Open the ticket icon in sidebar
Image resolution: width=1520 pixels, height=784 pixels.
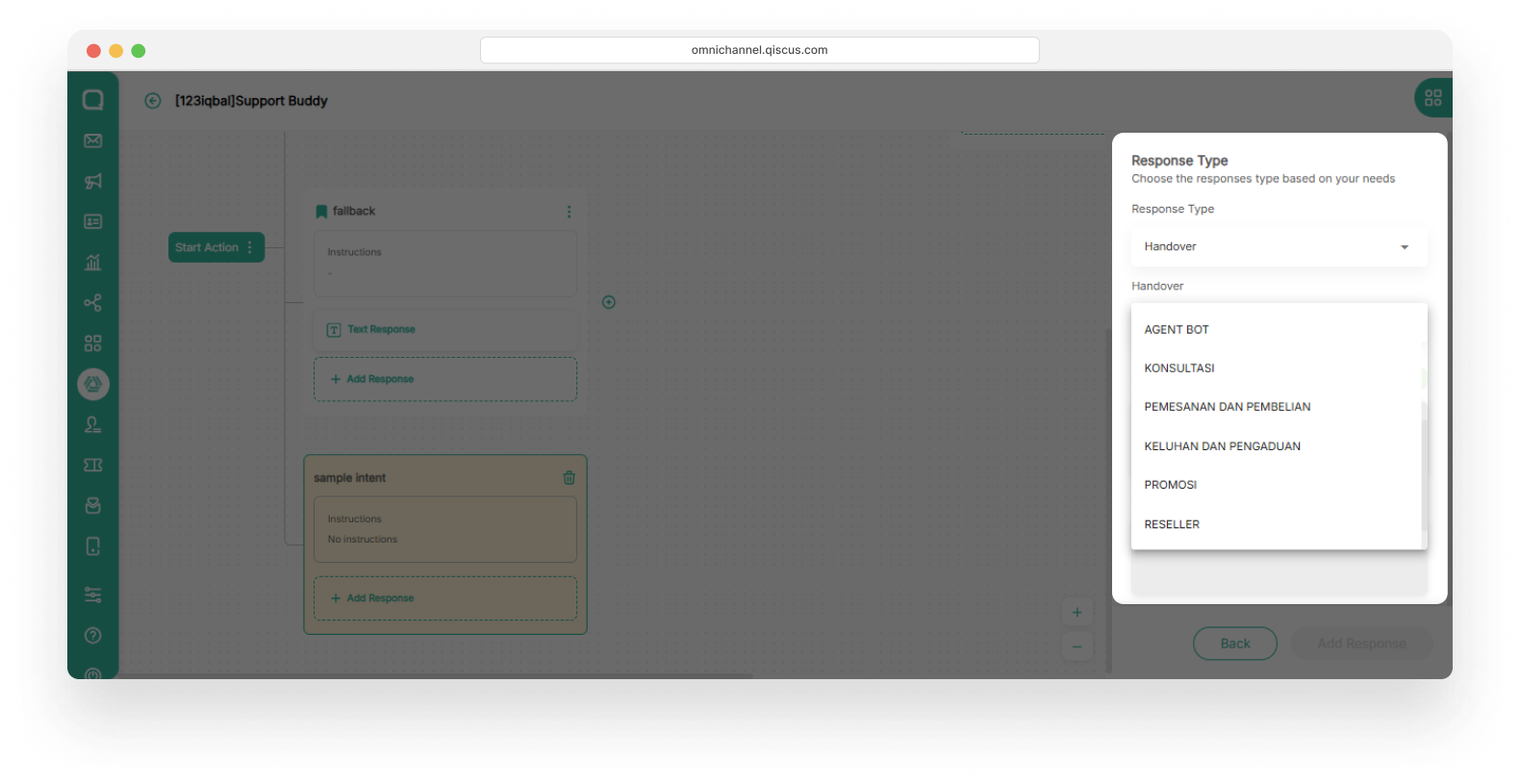point(93,465)
